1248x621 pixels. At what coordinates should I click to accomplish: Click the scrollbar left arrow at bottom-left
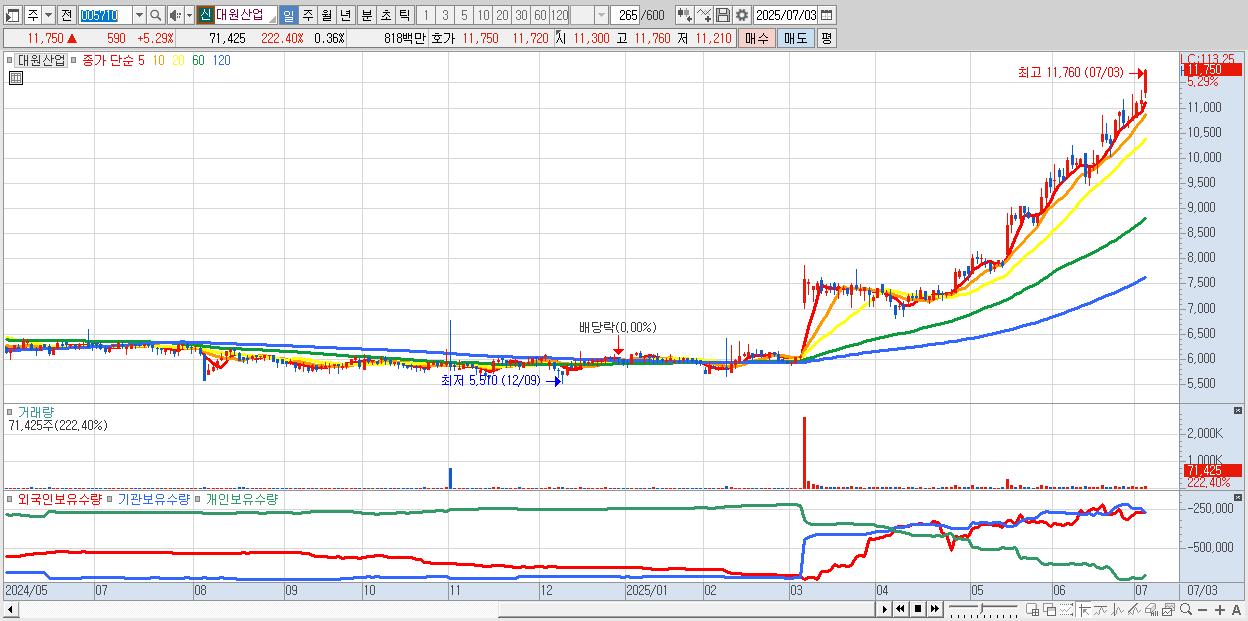point(10,609)
